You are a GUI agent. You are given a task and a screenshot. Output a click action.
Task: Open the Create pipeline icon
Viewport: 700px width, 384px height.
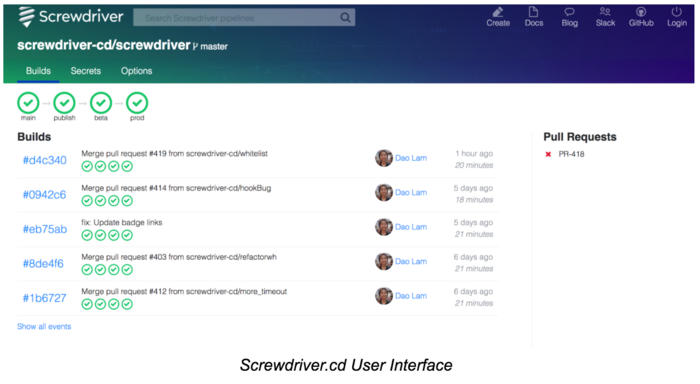tap(498, 12)
